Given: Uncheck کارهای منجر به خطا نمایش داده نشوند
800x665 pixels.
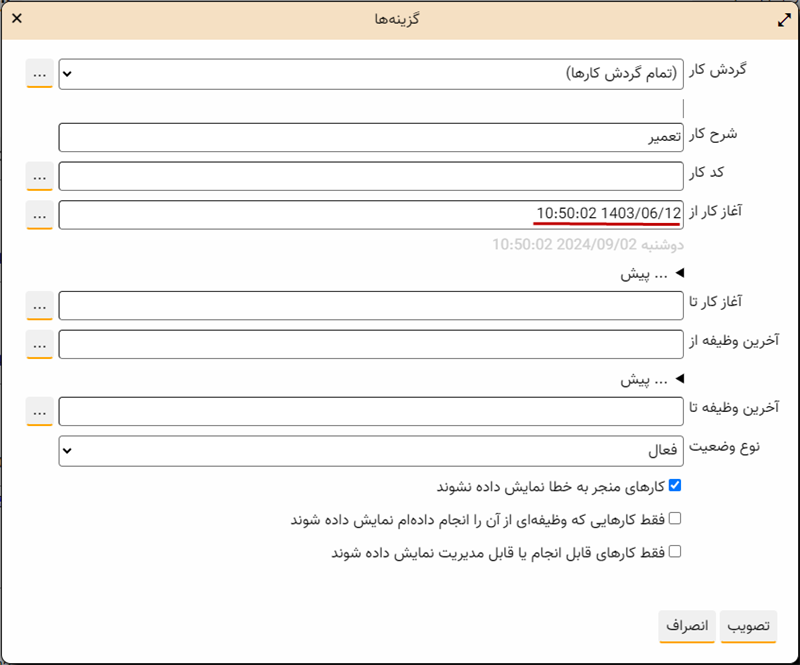Looking at the screenshot, I should tap(674, 486).
